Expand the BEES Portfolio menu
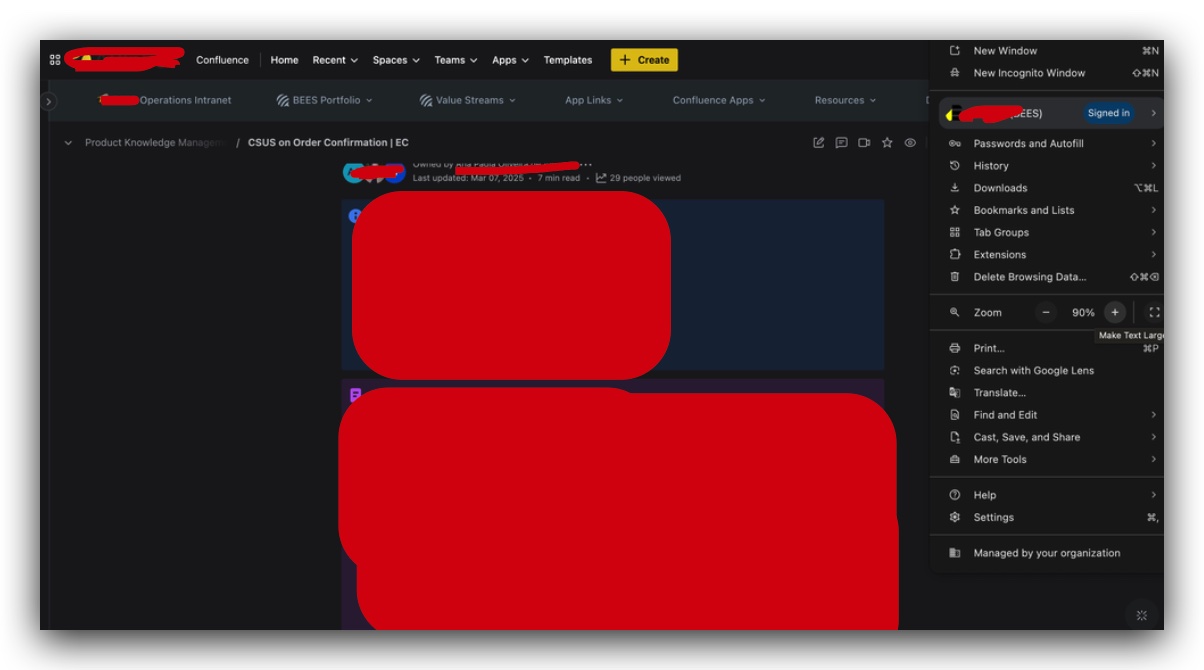Screen dimensions: 1204x670 coord(324,100)
